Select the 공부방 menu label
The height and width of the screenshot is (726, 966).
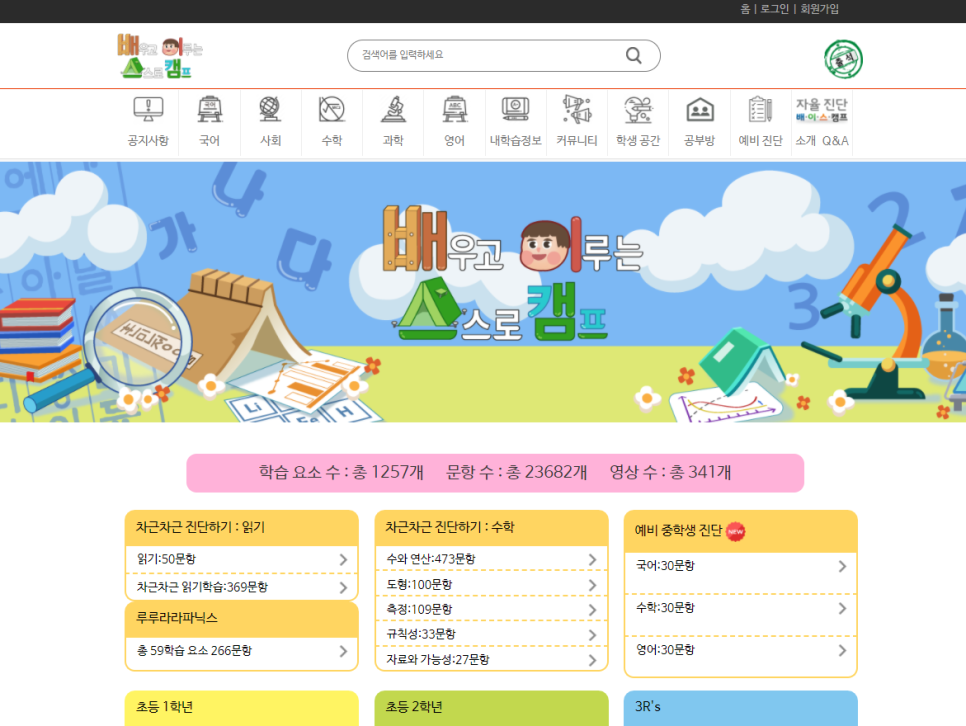pyautogui.click(x=700, y=141)
